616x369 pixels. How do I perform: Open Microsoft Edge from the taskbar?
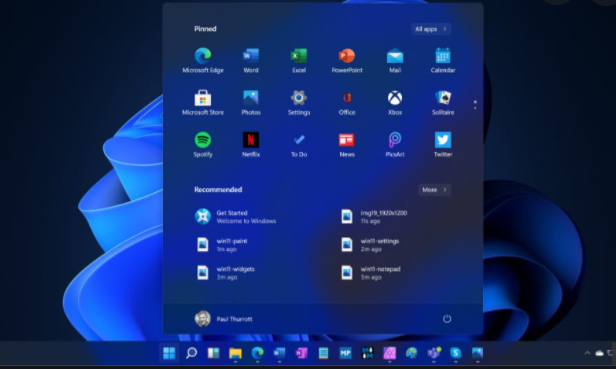pos(257,353)
